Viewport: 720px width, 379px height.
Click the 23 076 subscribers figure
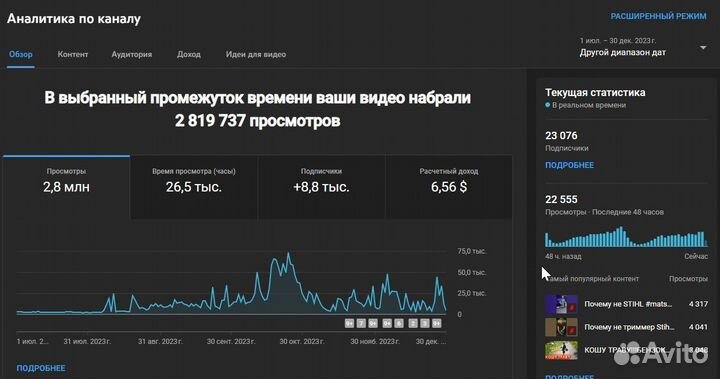pos(561,136)
